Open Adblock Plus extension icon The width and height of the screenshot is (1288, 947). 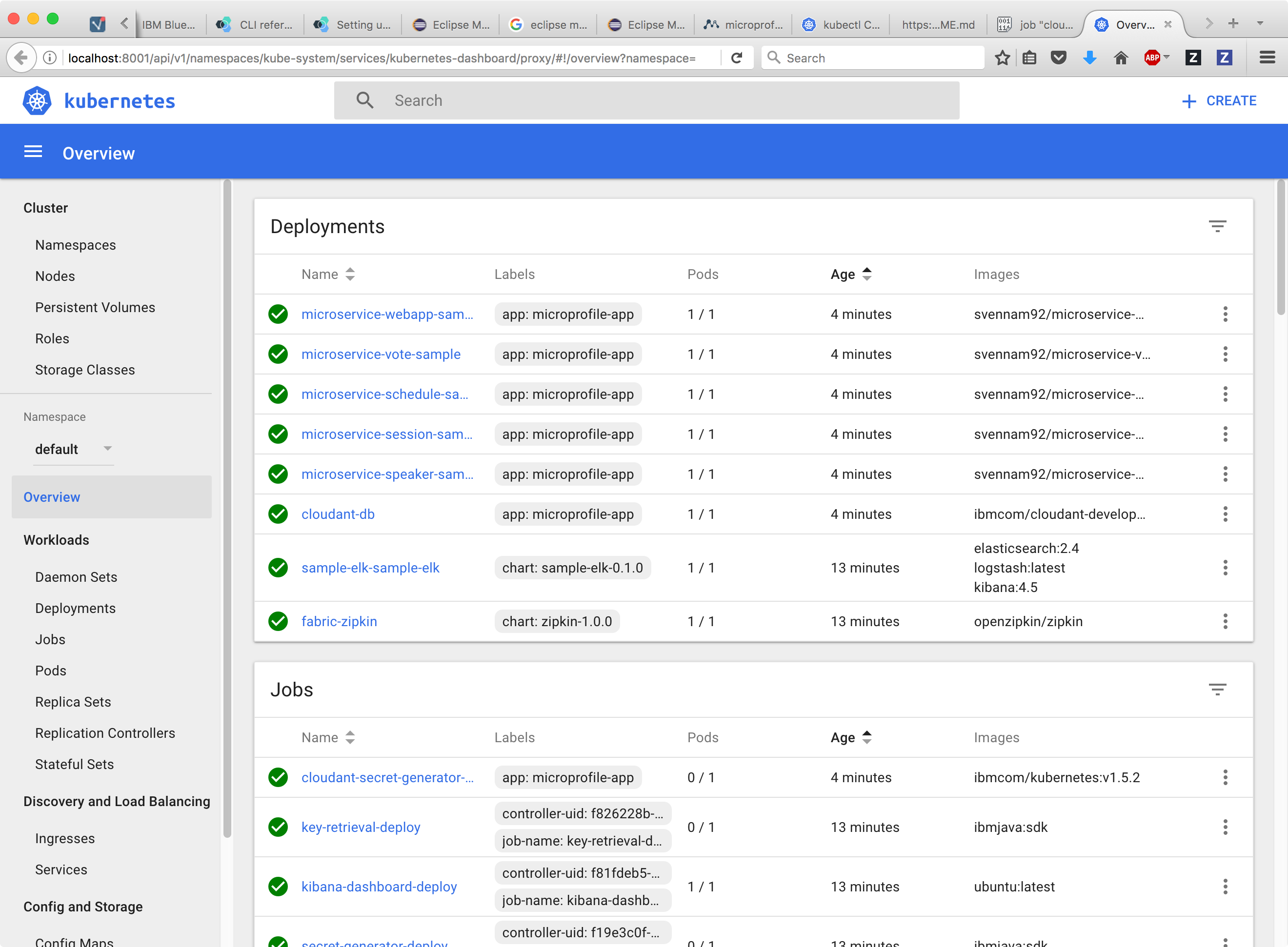tap(1151, 58)
